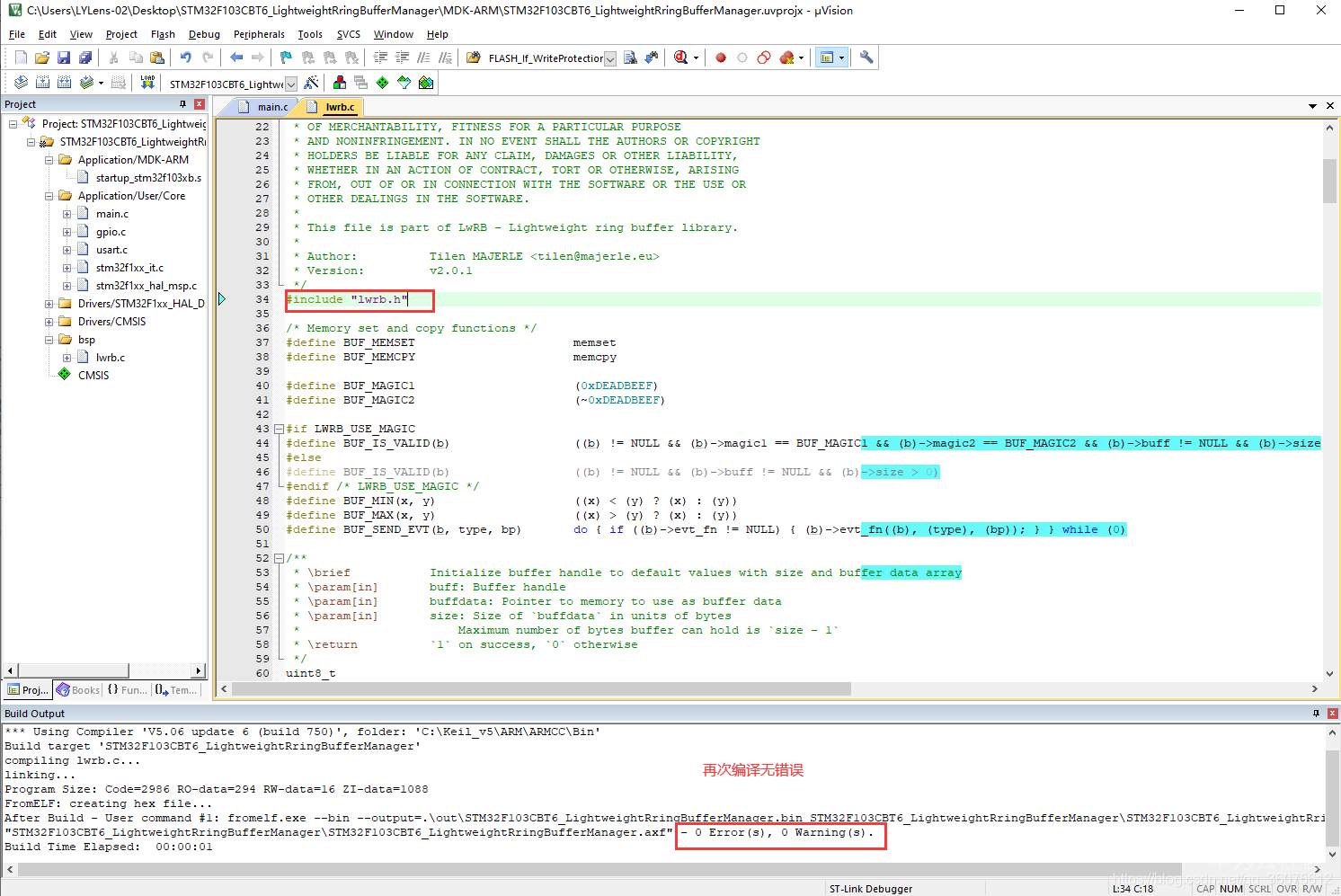Viewport: 1341px width, 896px height.
Task: Expand usart.c tree node
Action: point(67,250)
